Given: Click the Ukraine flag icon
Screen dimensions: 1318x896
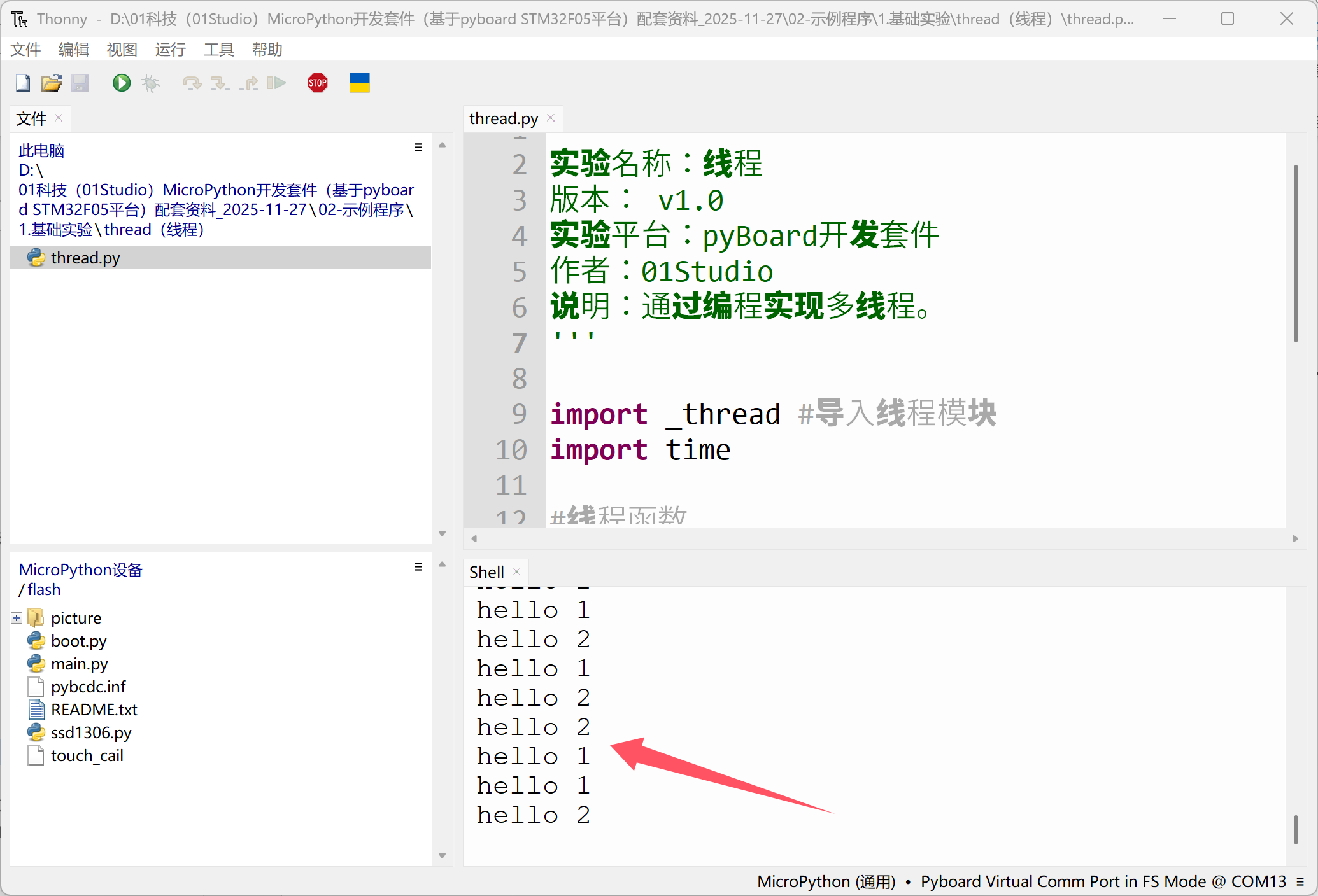Looking at the screenshot, I should pyautogui.click(x=359, y=83).
